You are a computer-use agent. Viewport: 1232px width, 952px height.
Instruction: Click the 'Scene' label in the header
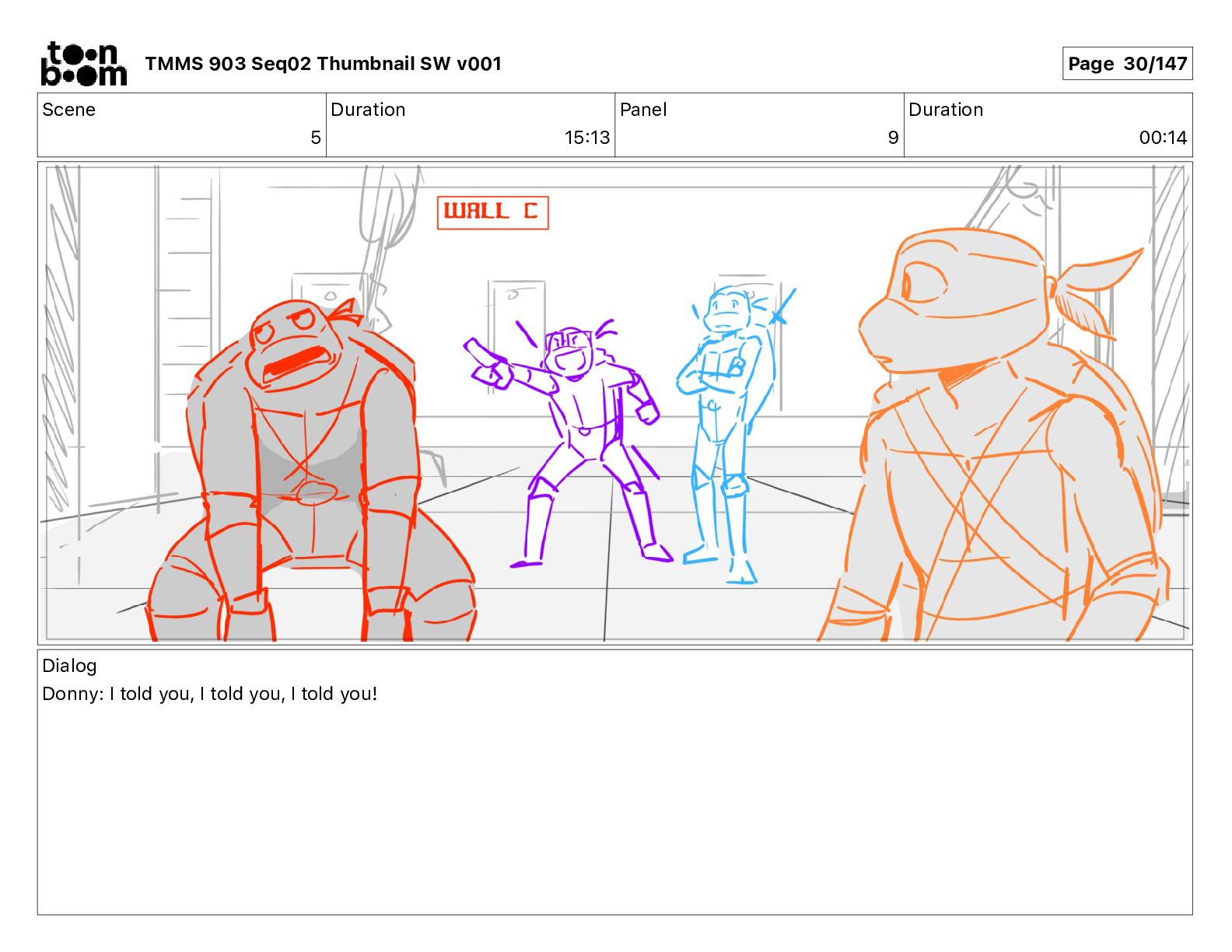coord(69,110)
